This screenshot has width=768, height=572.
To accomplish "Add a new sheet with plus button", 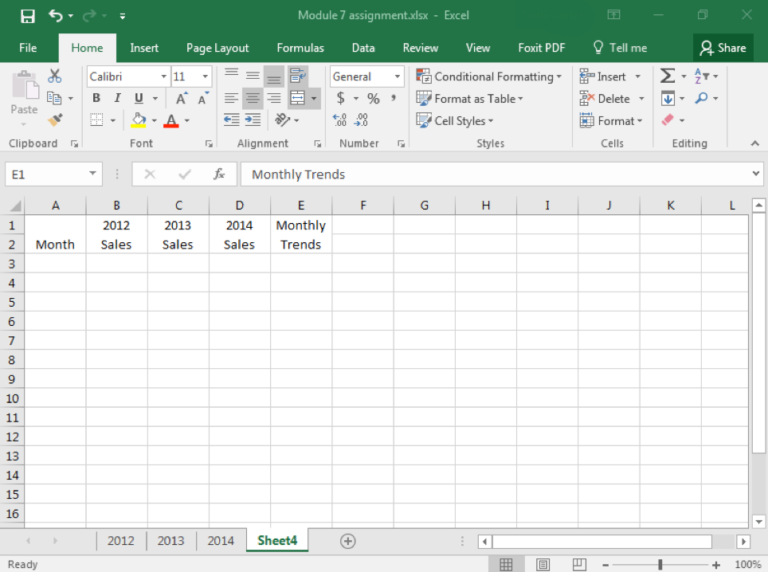I will pyautogui.click(x=348, y=541).
